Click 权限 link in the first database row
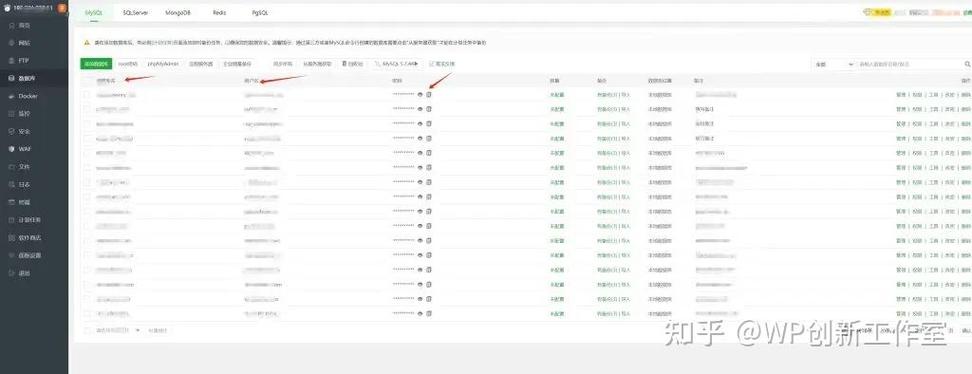The image size is (972, 374). (917, 95)
